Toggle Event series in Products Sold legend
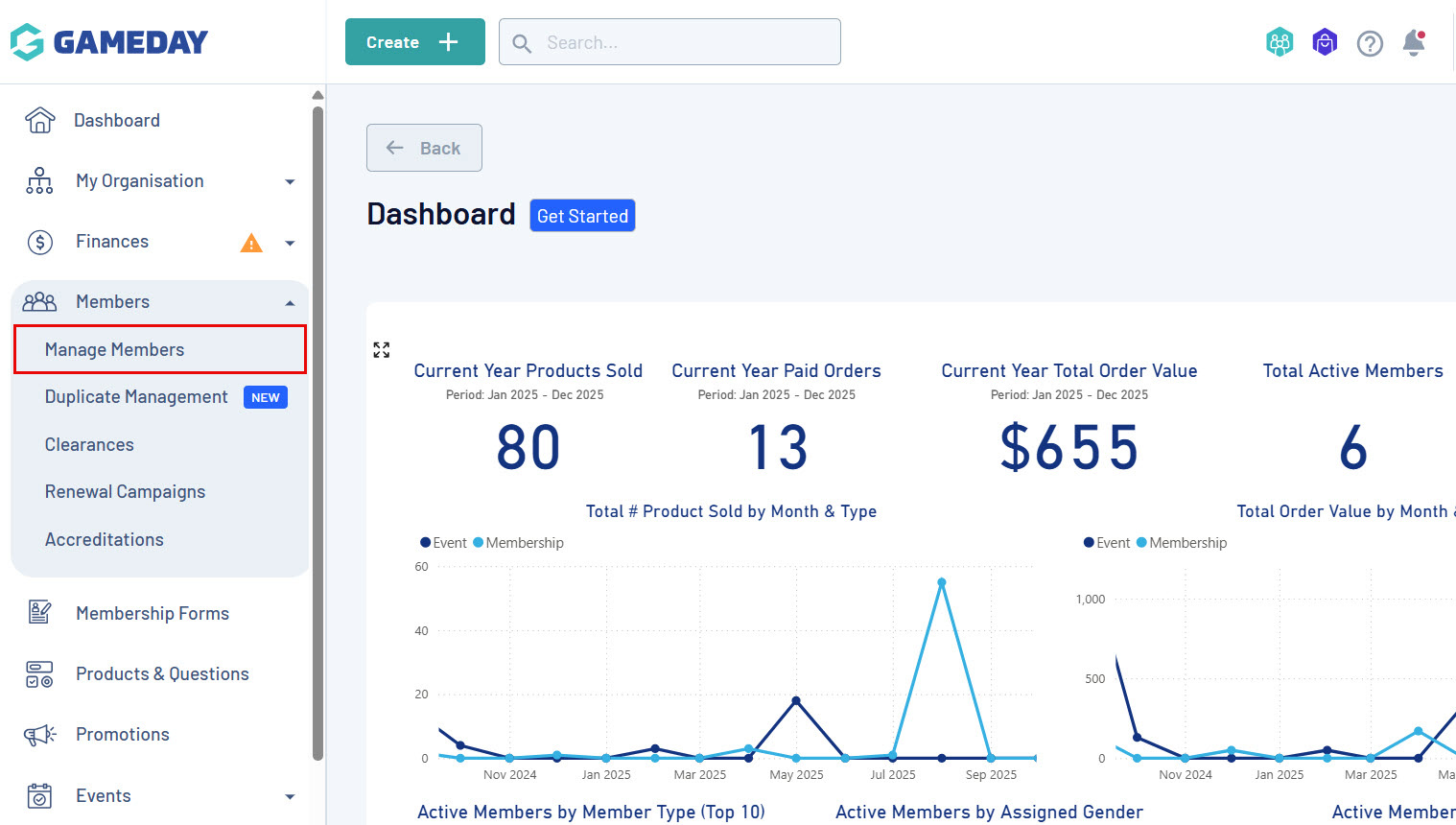The height and width of the screenshot is (825, 1456). pyautogui.click(x=443, y=543)
